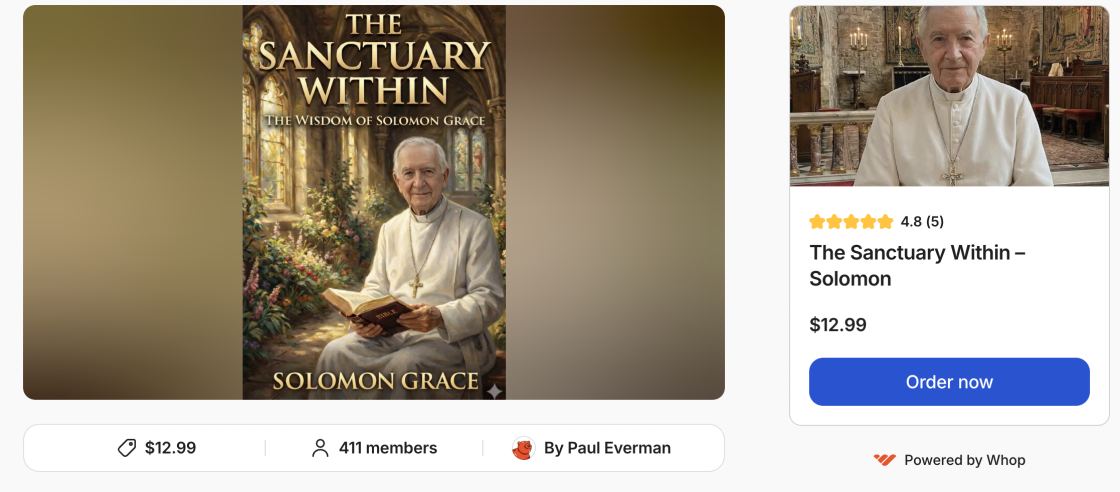Click the sparkle icon on the book cover
The image size is (1120, 492).
tap(494, 391)
